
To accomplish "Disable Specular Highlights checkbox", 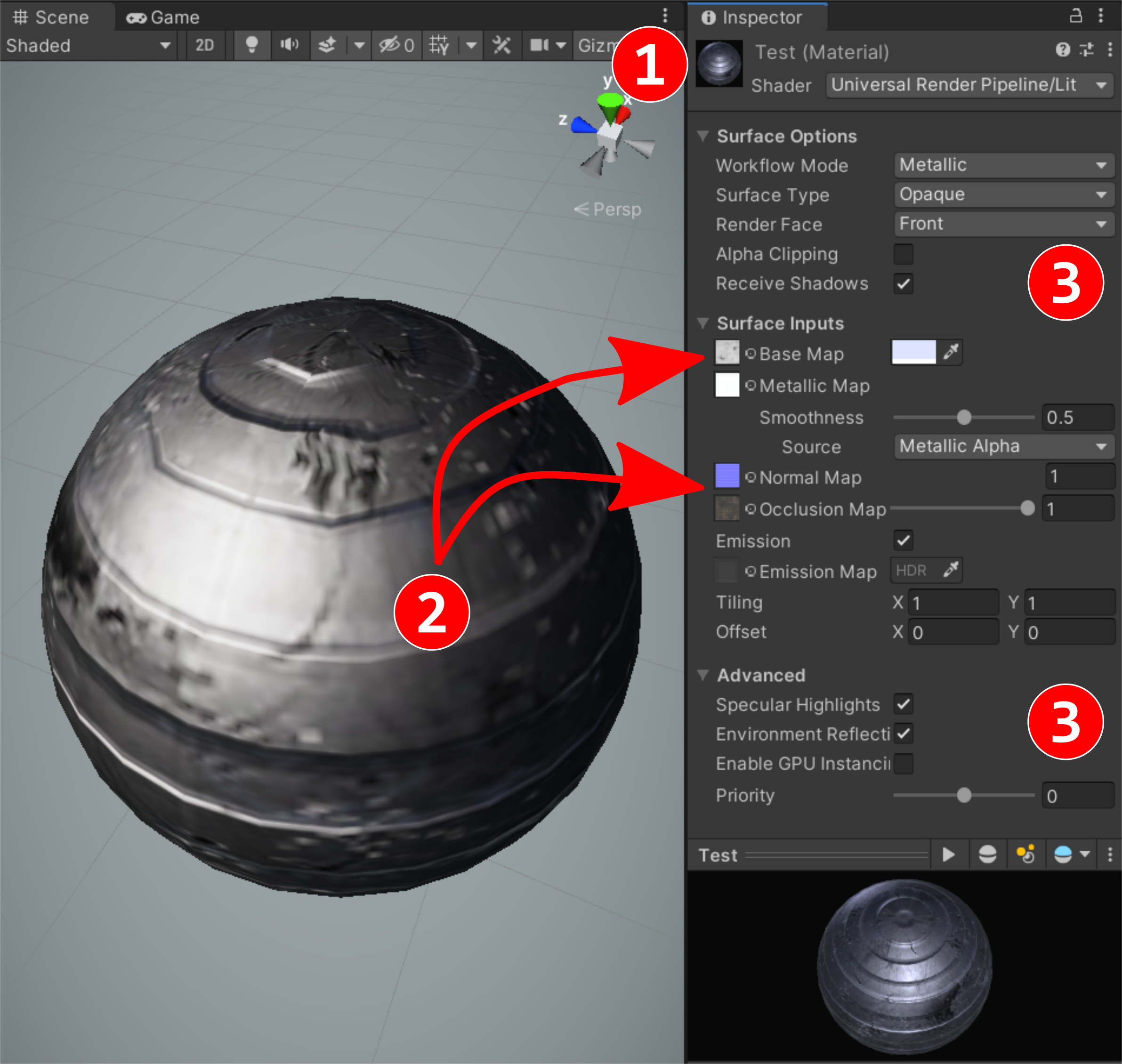I will [x=903, y=704].
